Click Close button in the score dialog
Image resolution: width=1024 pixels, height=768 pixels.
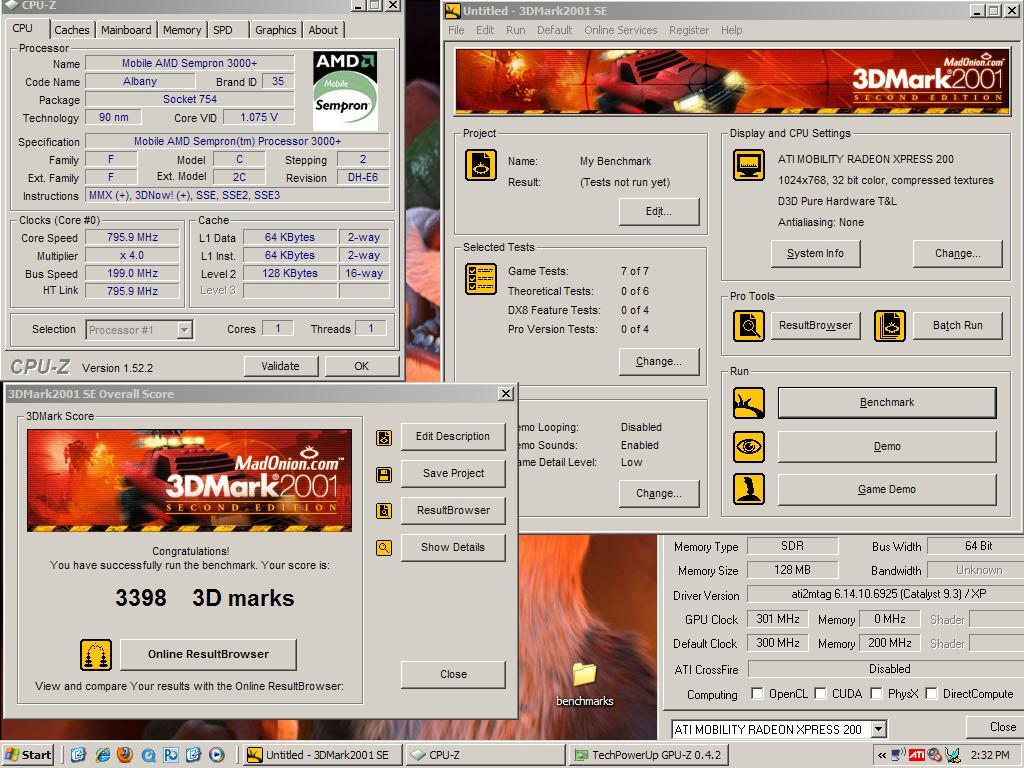point(453,674)
